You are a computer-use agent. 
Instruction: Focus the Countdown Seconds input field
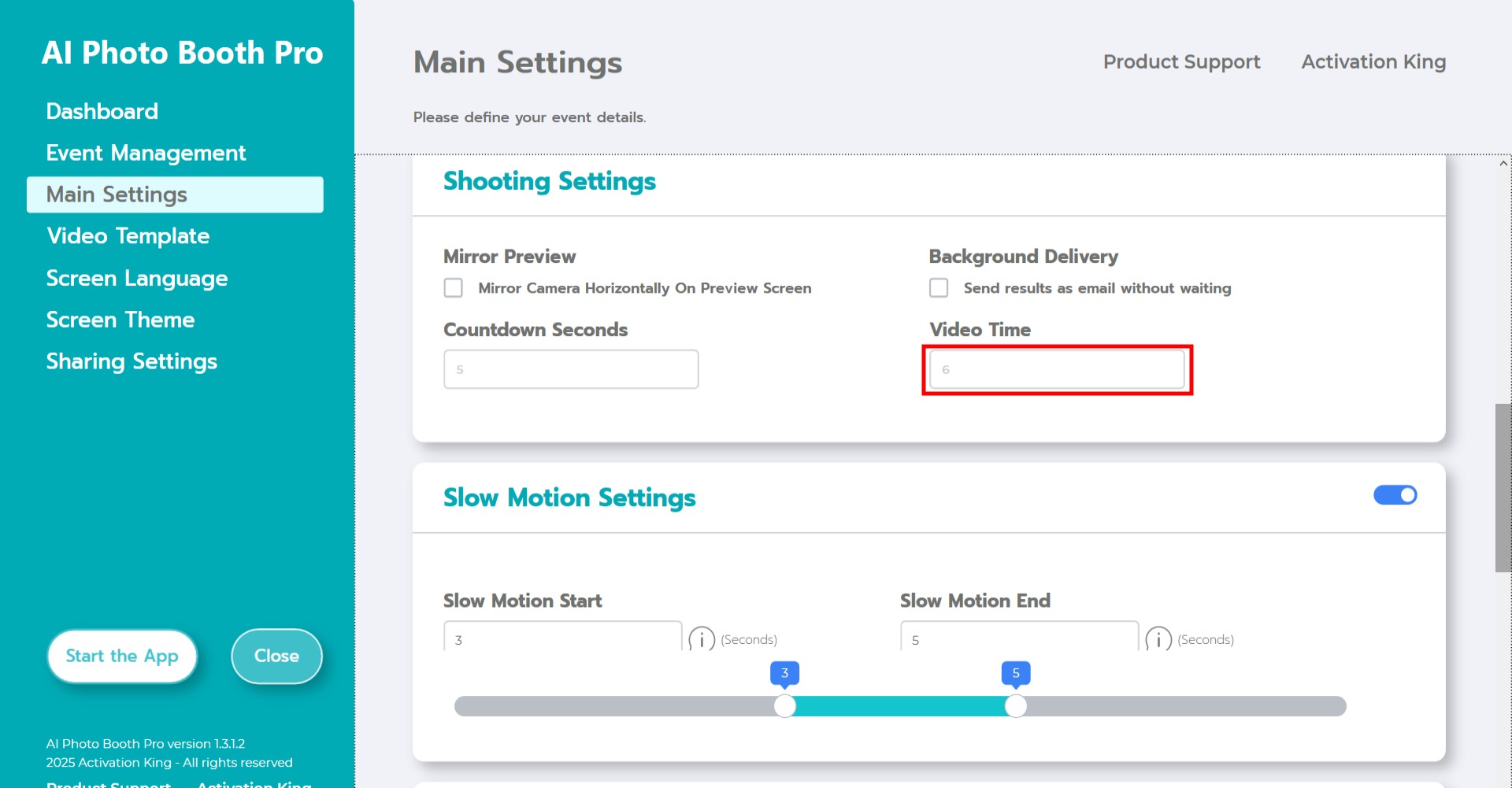571,369
